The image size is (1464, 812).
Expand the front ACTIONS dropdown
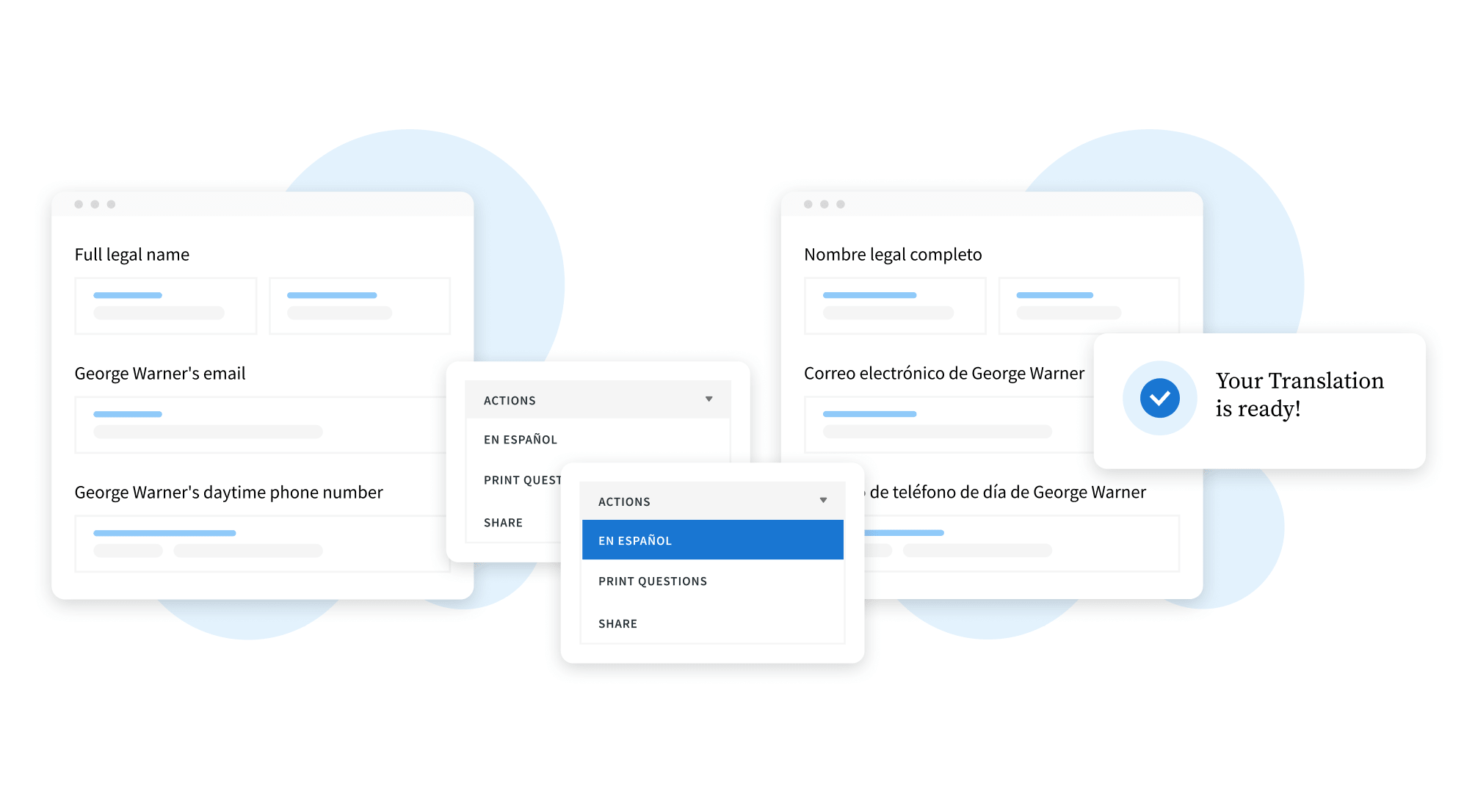[624, 501]
